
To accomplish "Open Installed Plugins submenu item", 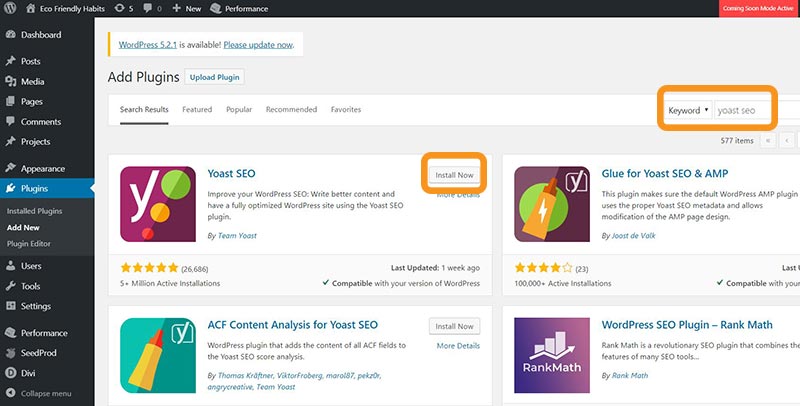I will (x=34, y=211).
